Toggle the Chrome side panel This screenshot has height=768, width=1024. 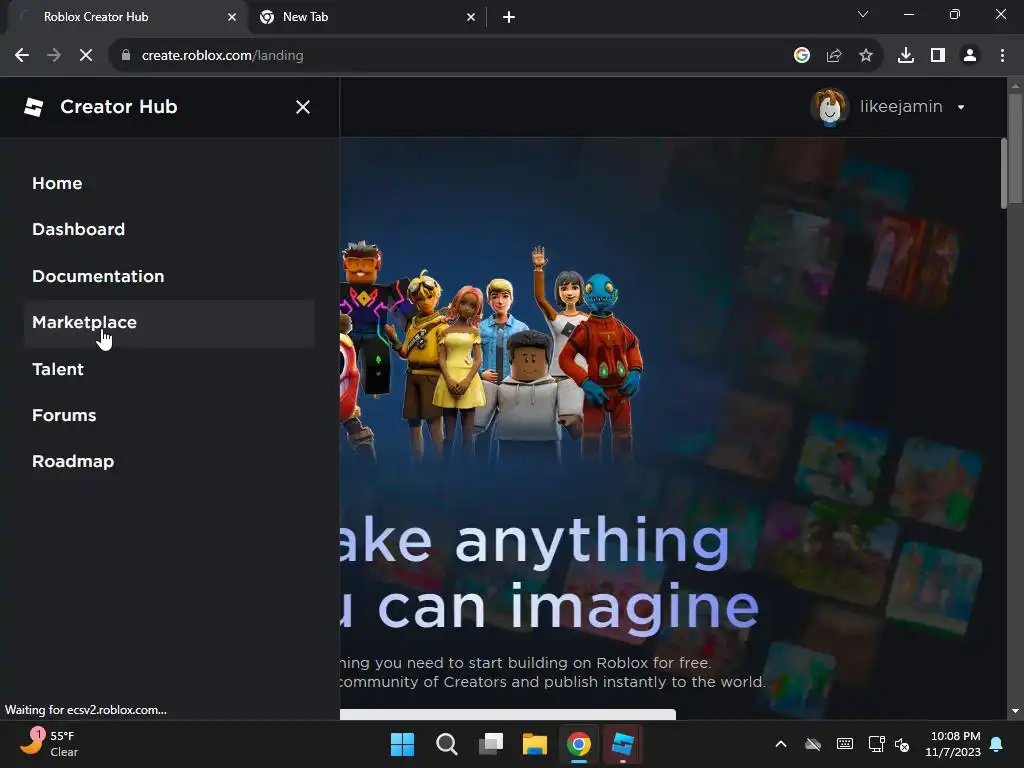pyautogui.click(x=938, y=56)
